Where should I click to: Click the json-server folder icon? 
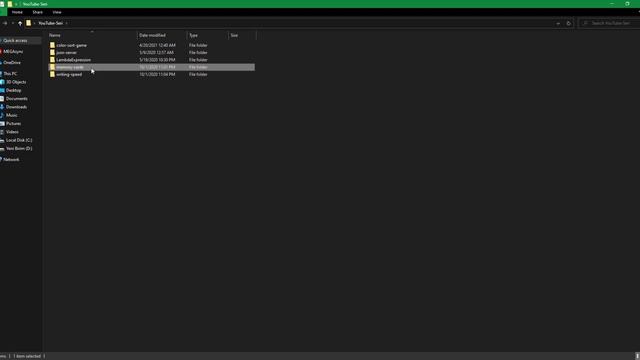tap(52, 53)
